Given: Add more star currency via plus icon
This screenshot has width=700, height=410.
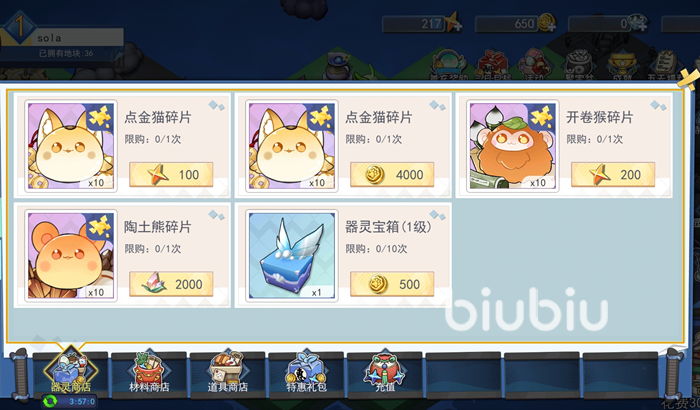Looking at the screenshot, I should click(x=456, y=26).
